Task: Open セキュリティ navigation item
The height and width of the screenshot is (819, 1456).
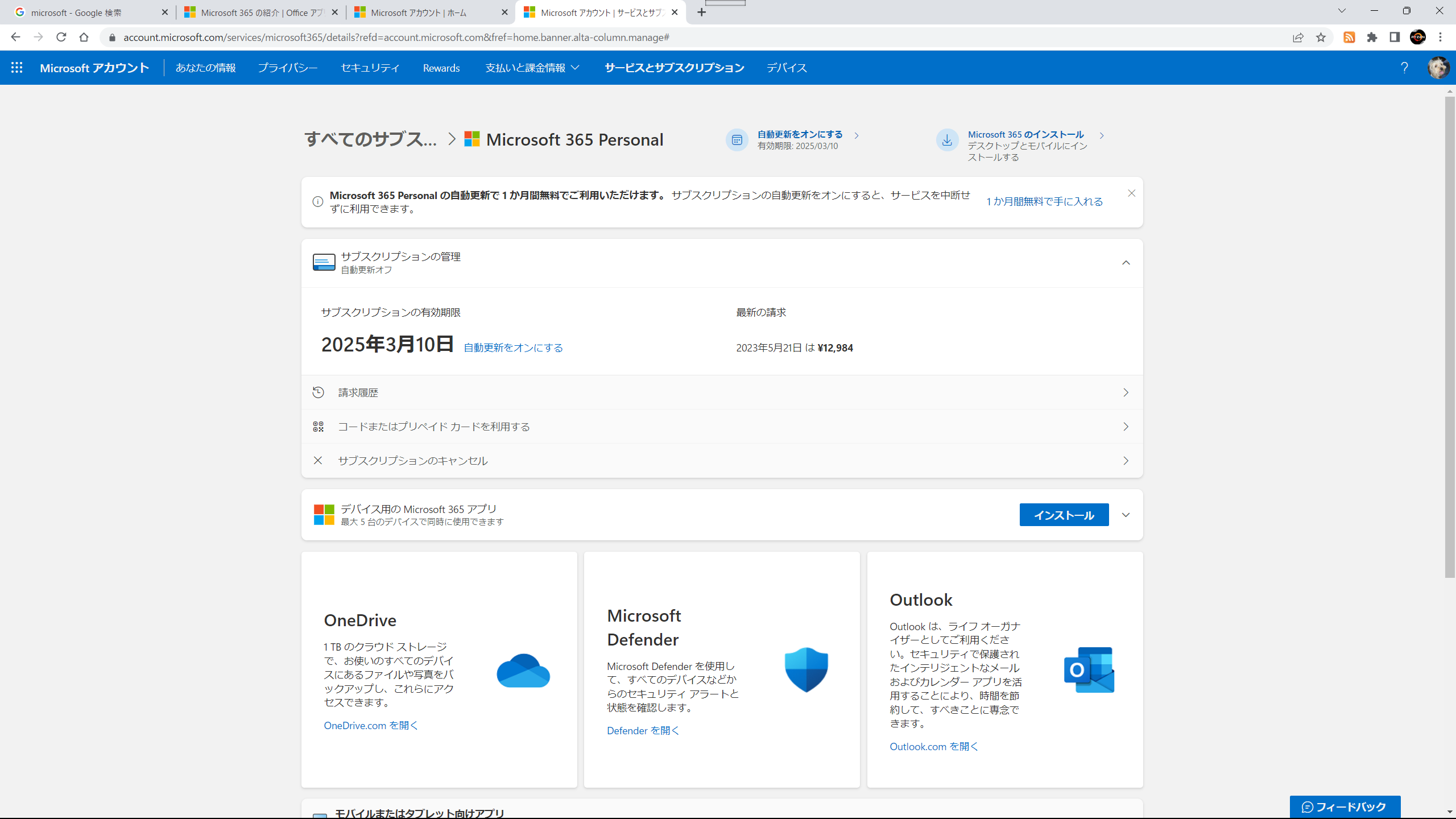Action: 370,68
